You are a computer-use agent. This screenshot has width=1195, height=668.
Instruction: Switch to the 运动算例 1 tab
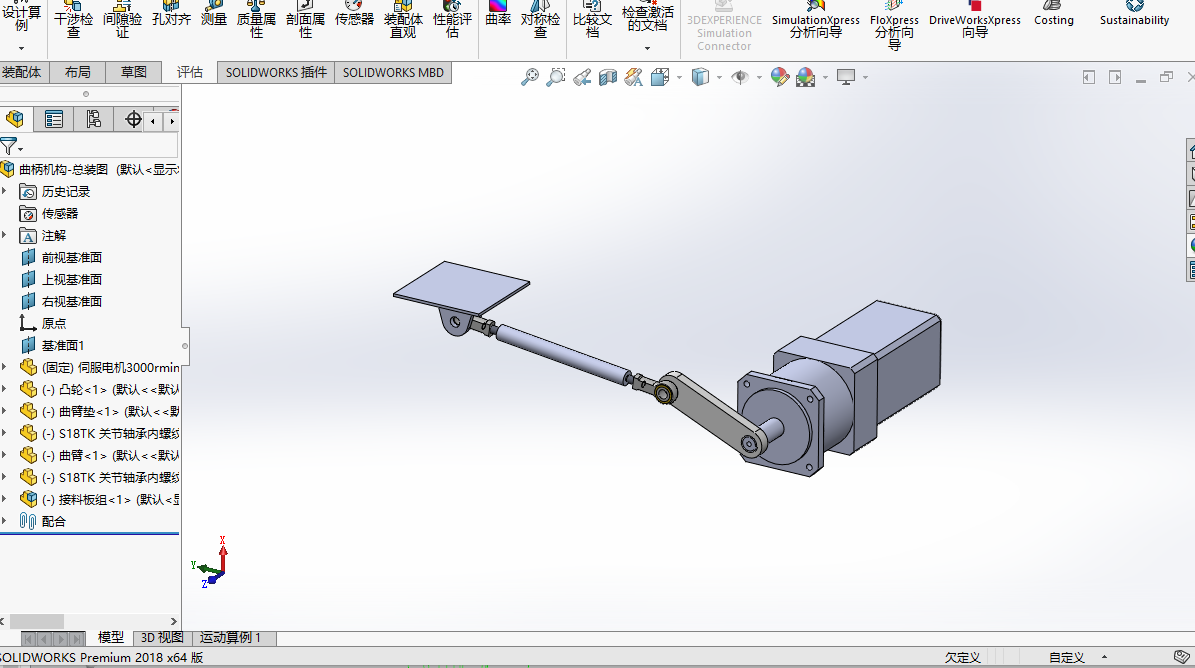[x=230, y=638]
